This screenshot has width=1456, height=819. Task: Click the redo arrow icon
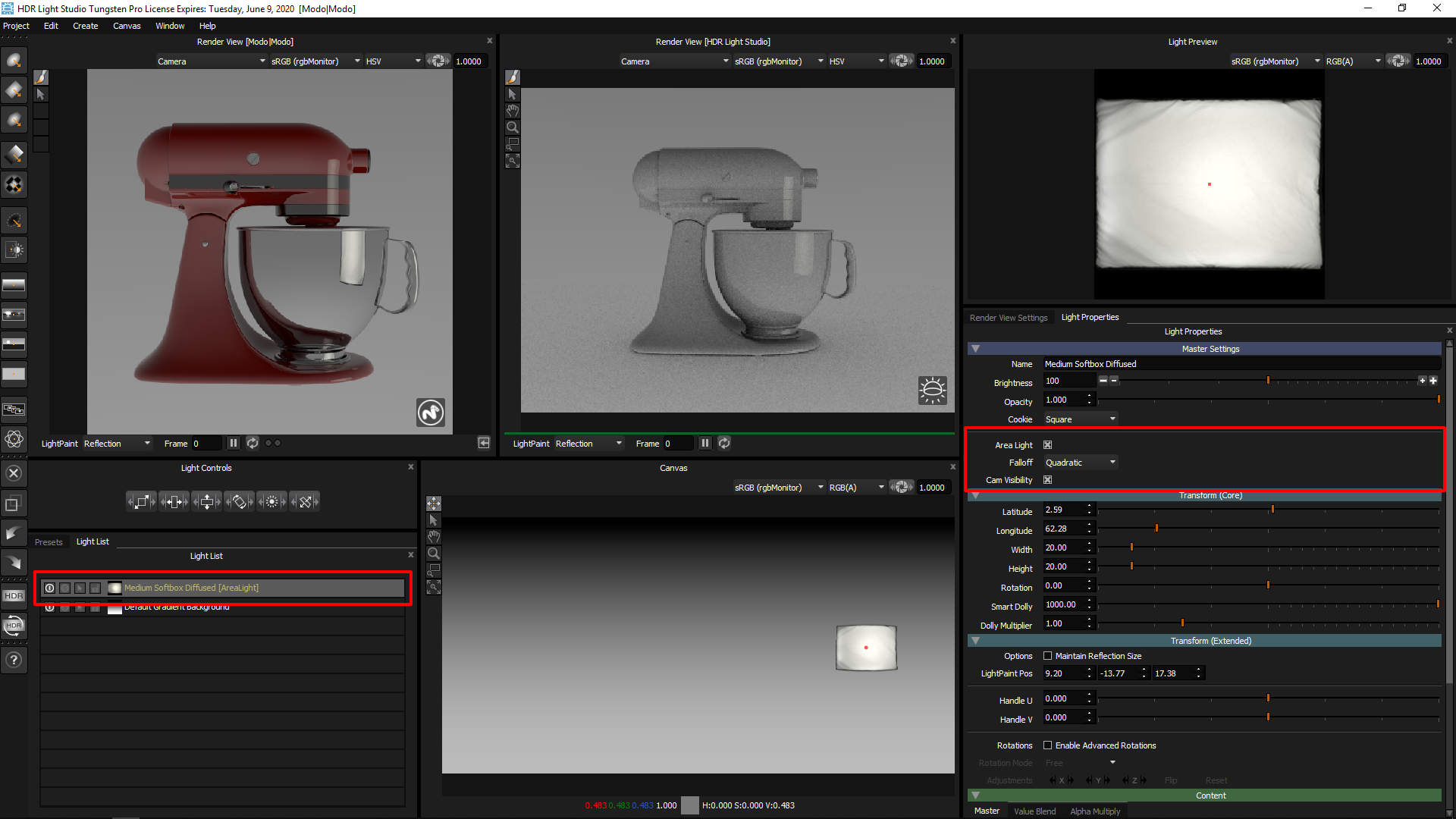(14, 563)
